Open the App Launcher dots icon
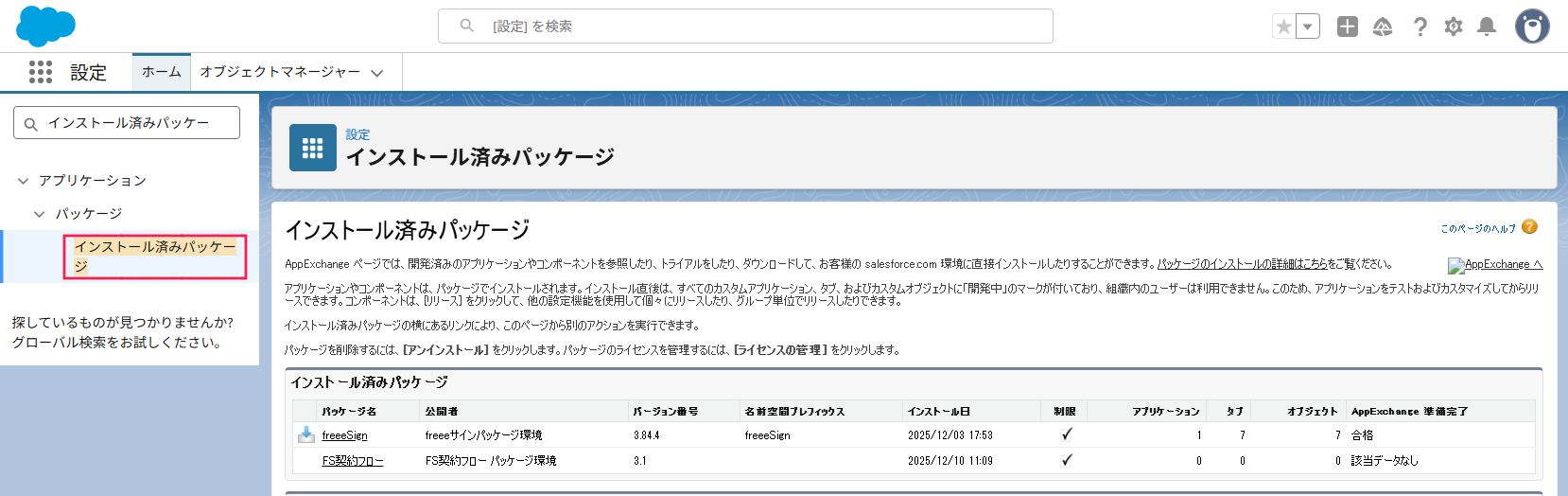 coord(41,72)
